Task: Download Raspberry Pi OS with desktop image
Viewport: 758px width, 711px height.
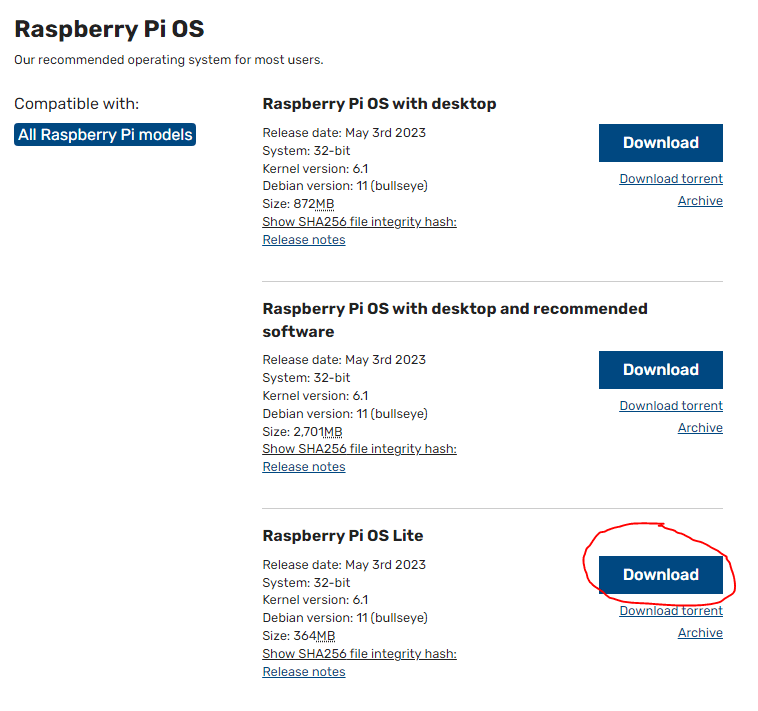Action: pos(660,143)
